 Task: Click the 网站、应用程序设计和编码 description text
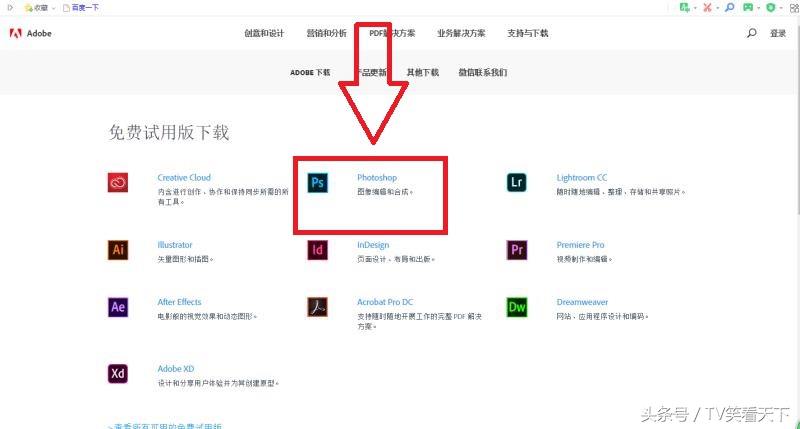pos(603,316)
